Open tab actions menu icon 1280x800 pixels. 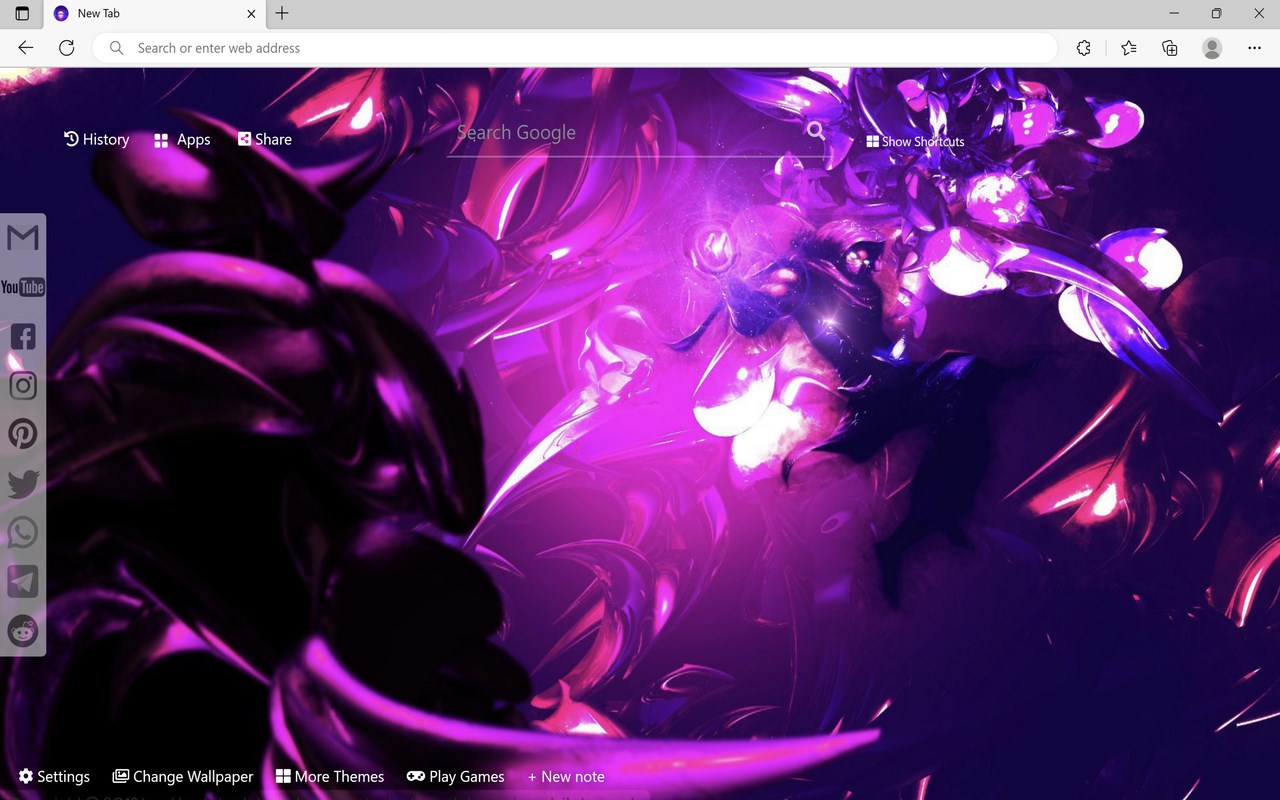pos(22,14)
